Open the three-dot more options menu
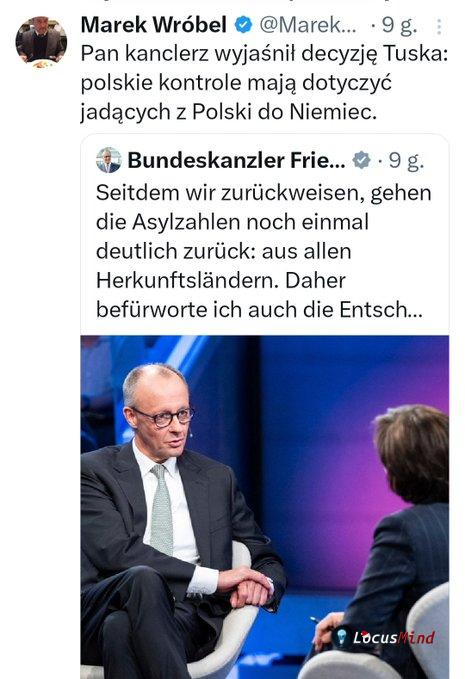465x679 pixels. (x=439, y=26)
